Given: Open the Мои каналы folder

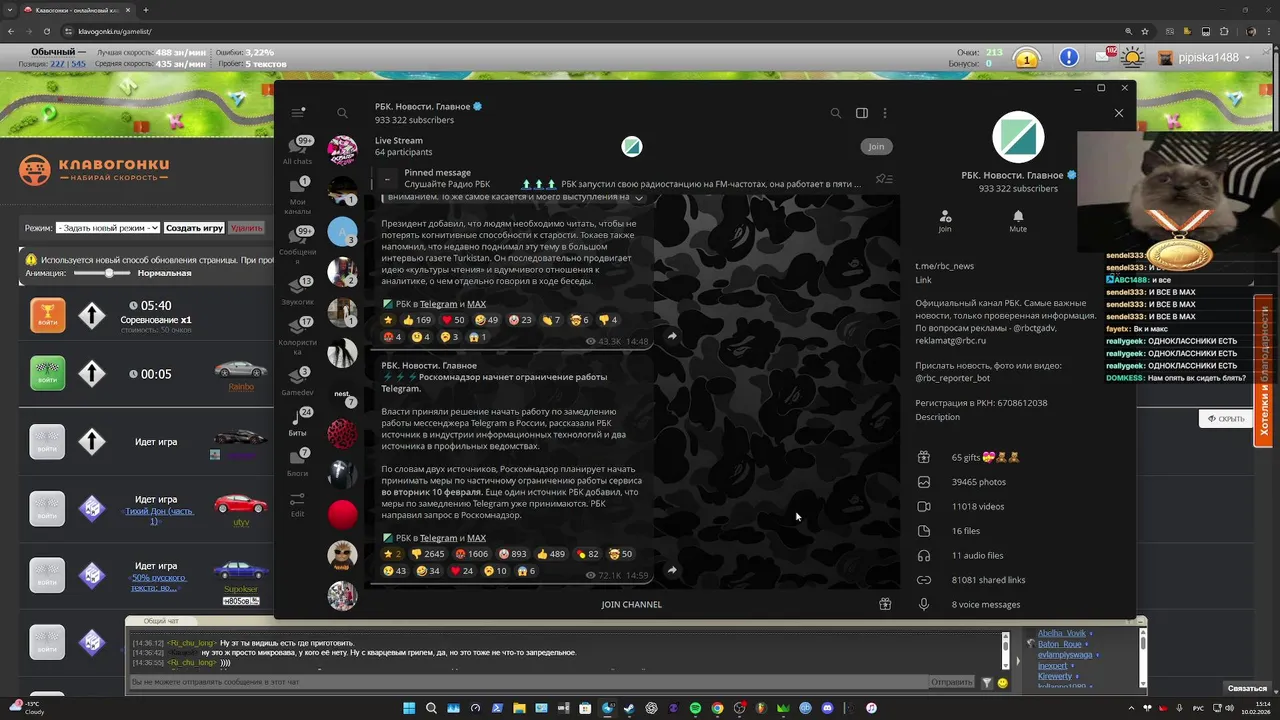Looking at the screenshot, I should point(297,197).
